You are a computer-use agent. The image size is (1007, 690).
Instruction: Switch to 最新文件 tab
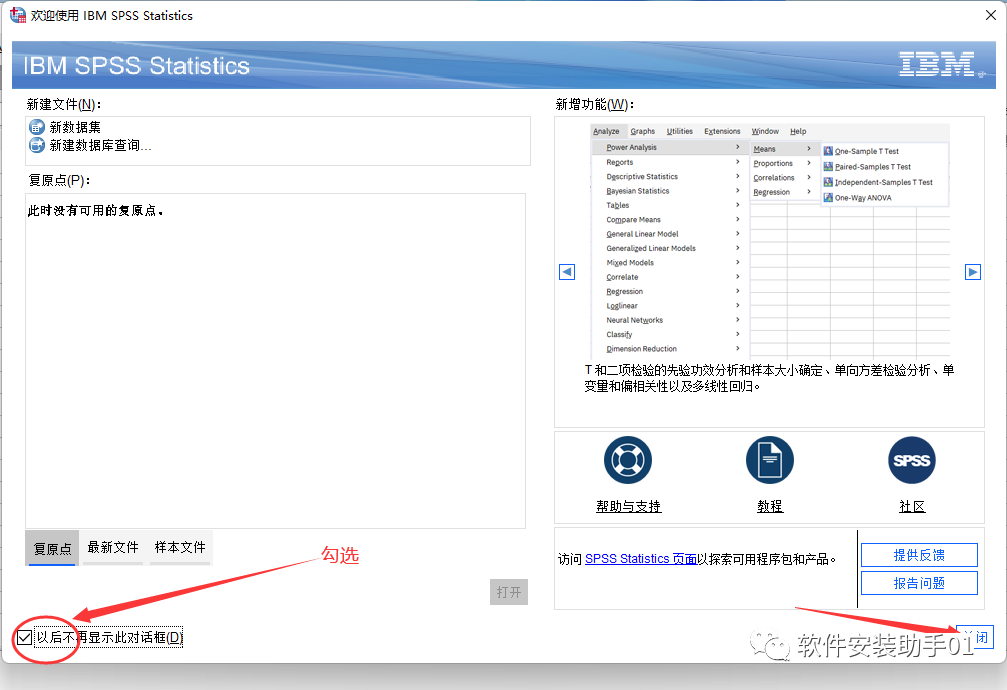tap(113, 547)
